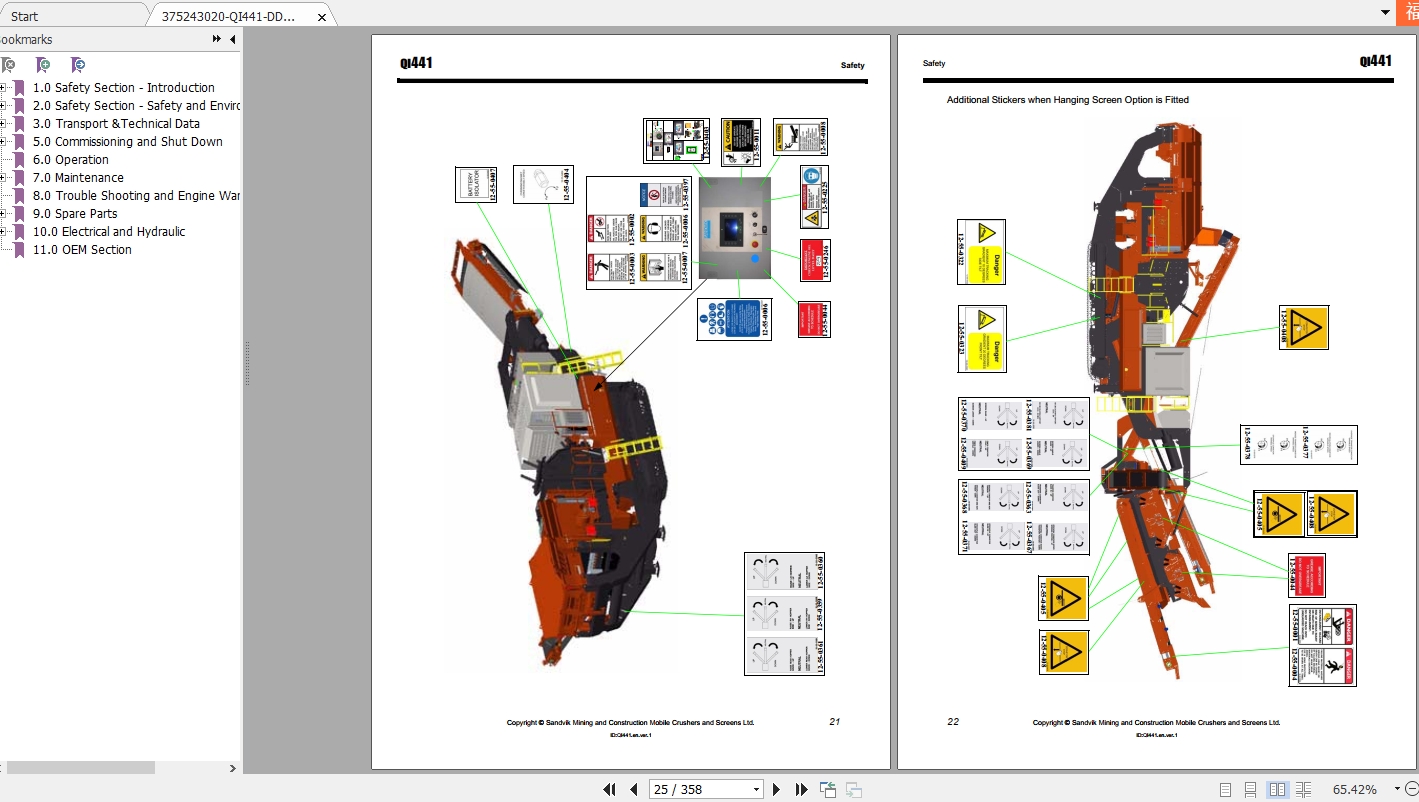Zoom out using the minus icon
This screenshot has width=1419, height=802.
1412,789
